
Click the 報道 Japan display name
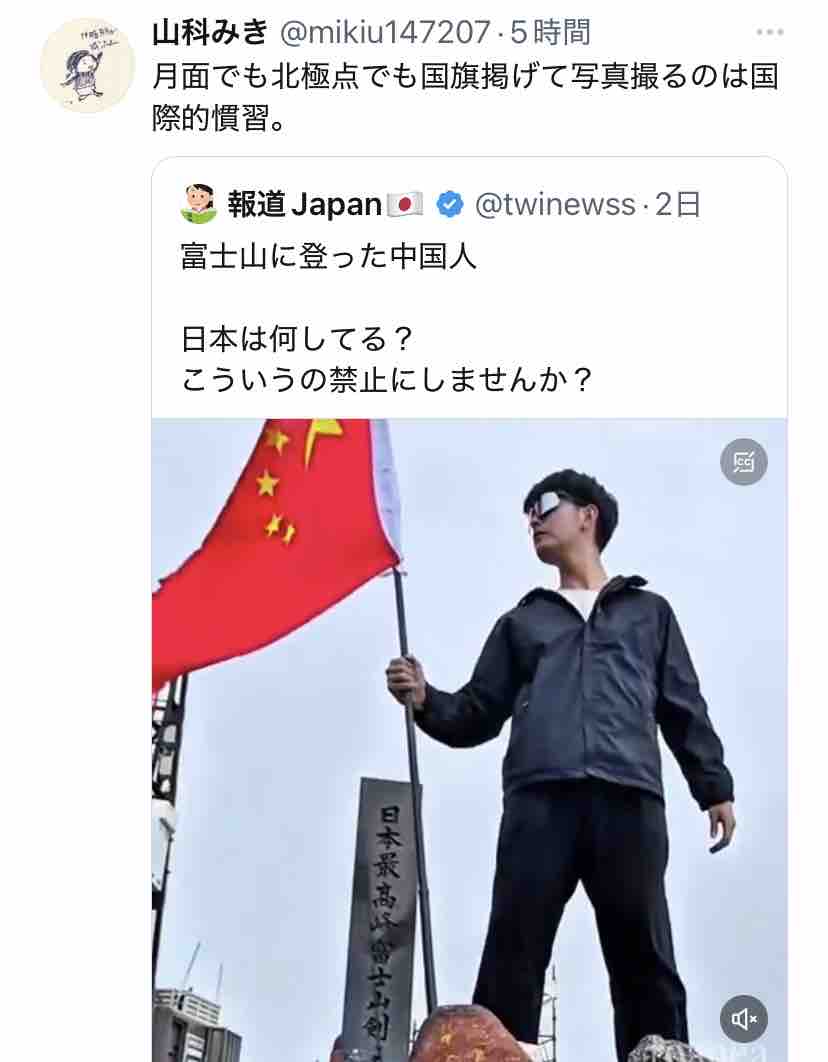coord(305,204)
